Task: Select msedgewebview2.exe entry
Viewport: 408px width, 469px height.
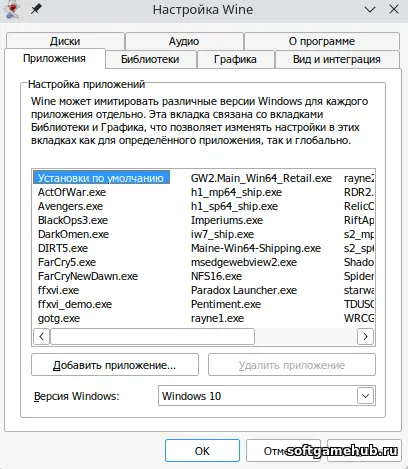Action: point(244,262)
